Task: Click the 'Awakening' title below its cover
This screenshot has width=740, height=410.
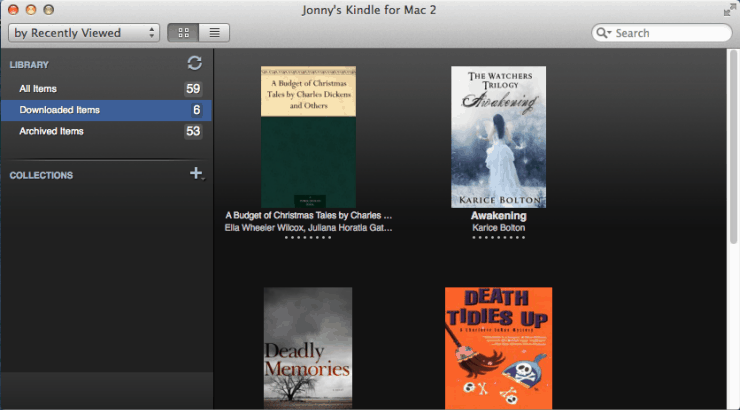Action: click(x=498, y=216)
